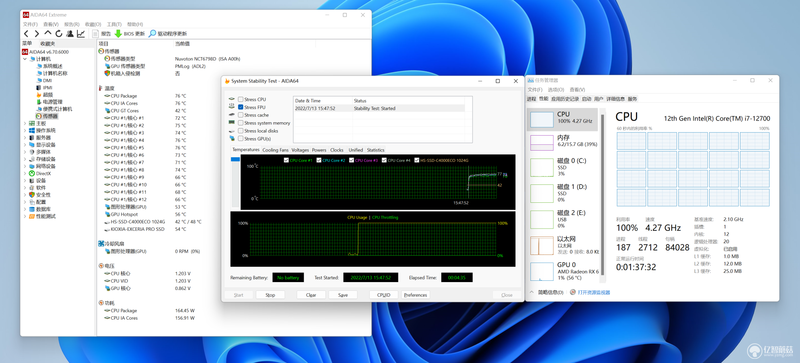Switch to the Cooling Fans tab
The height and width of the screenshot is (363, 800).
(x=276, y=150)
